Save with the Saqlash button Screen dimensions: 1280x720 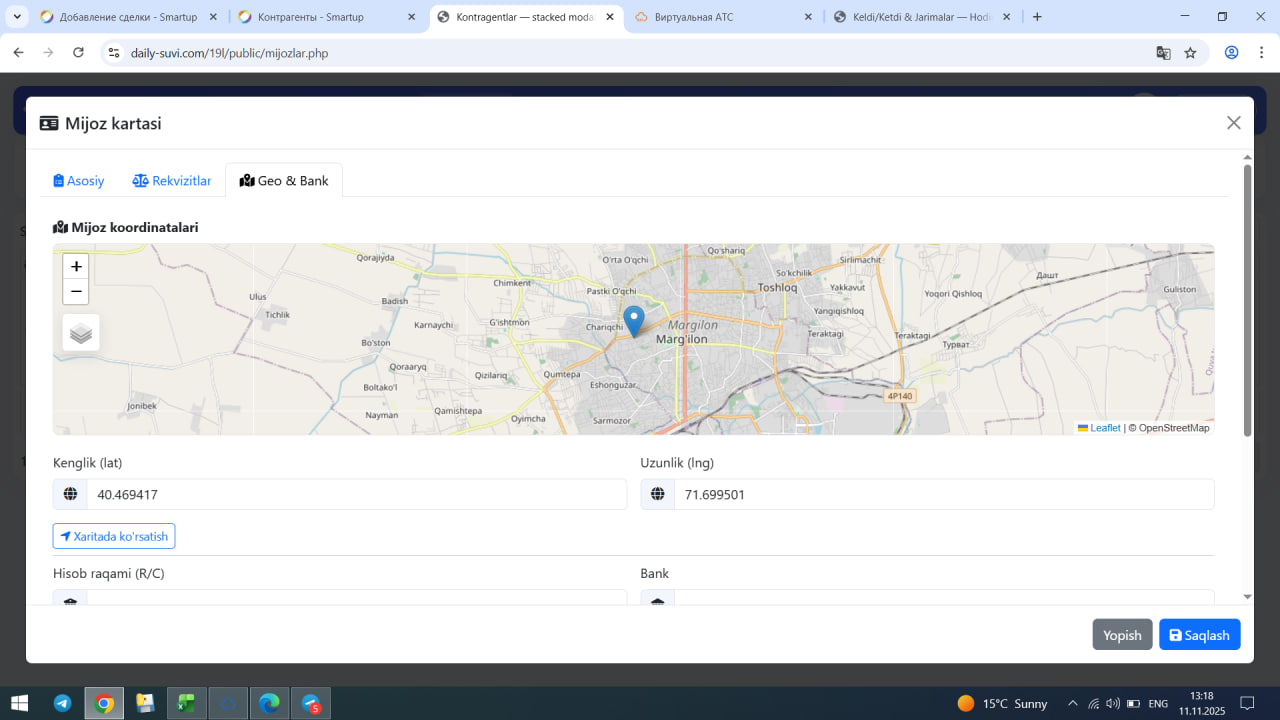pyautogui.click(x=1199, y=635)
